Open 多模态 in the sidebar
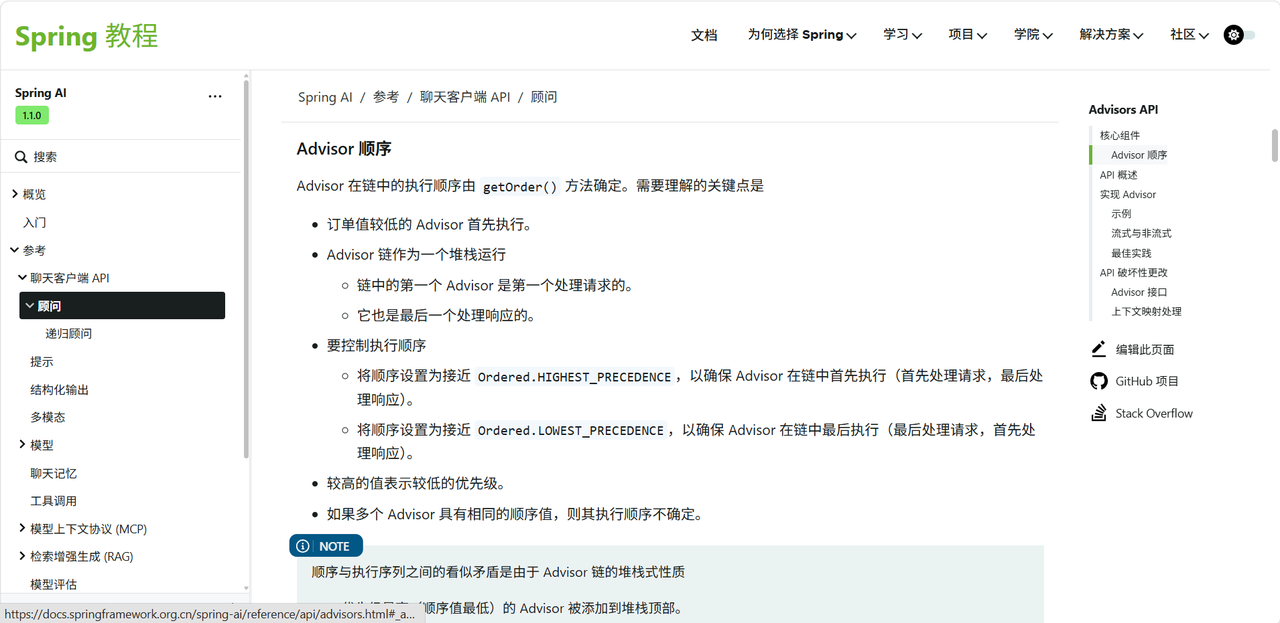The image size is (1280, 623). coord(48,417)
